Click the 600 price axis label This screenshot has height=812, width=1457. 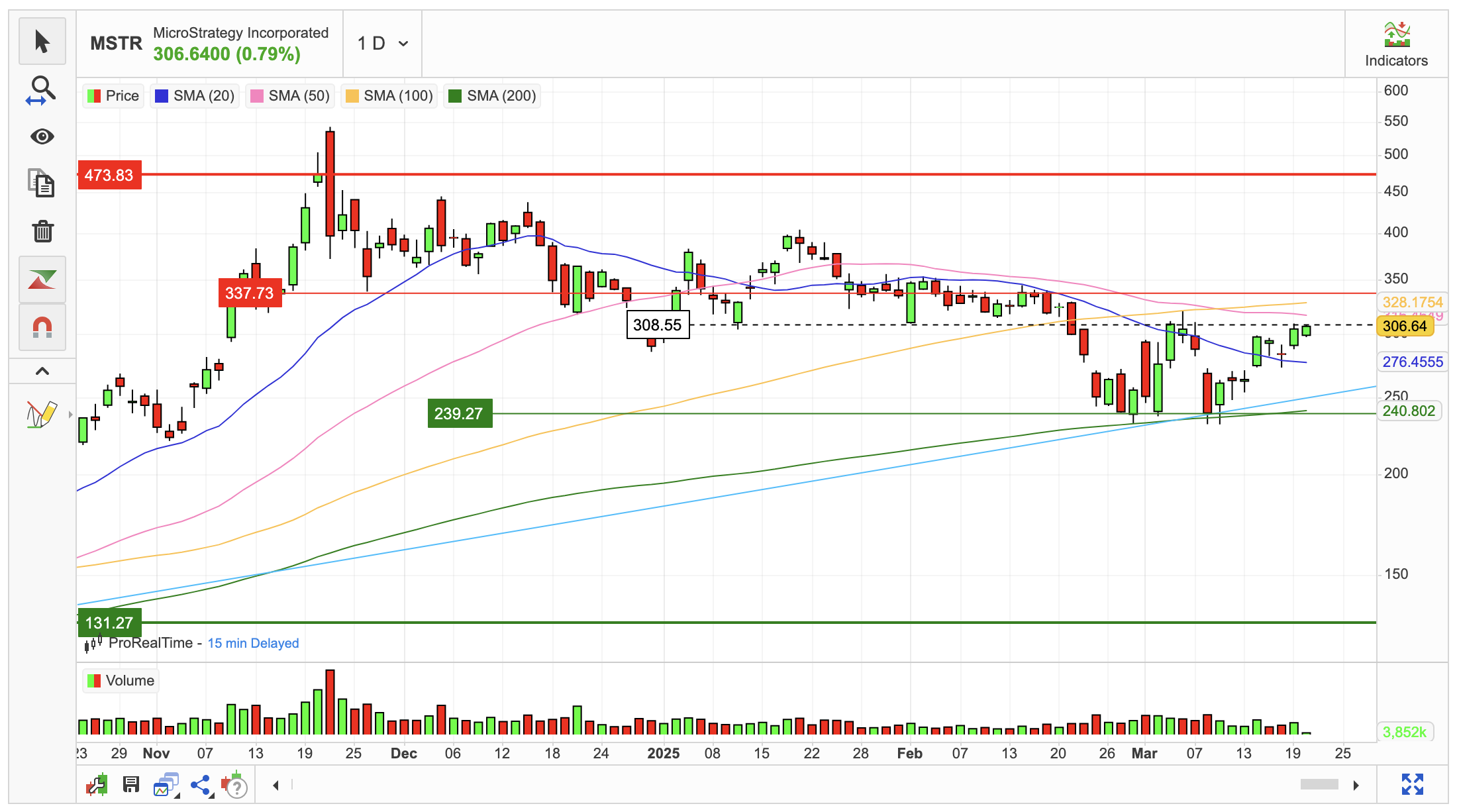(1396, 90)
